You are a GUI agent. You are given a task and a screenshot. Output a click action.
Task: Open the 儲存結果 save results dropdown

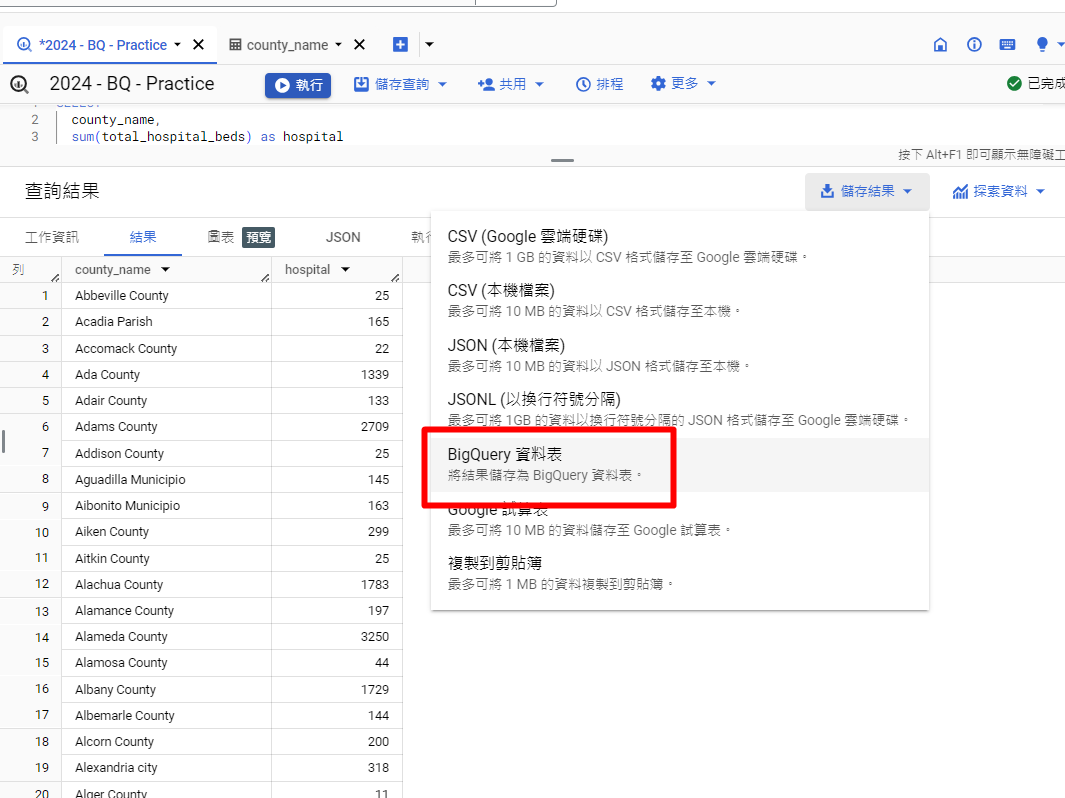coord(867,192)
